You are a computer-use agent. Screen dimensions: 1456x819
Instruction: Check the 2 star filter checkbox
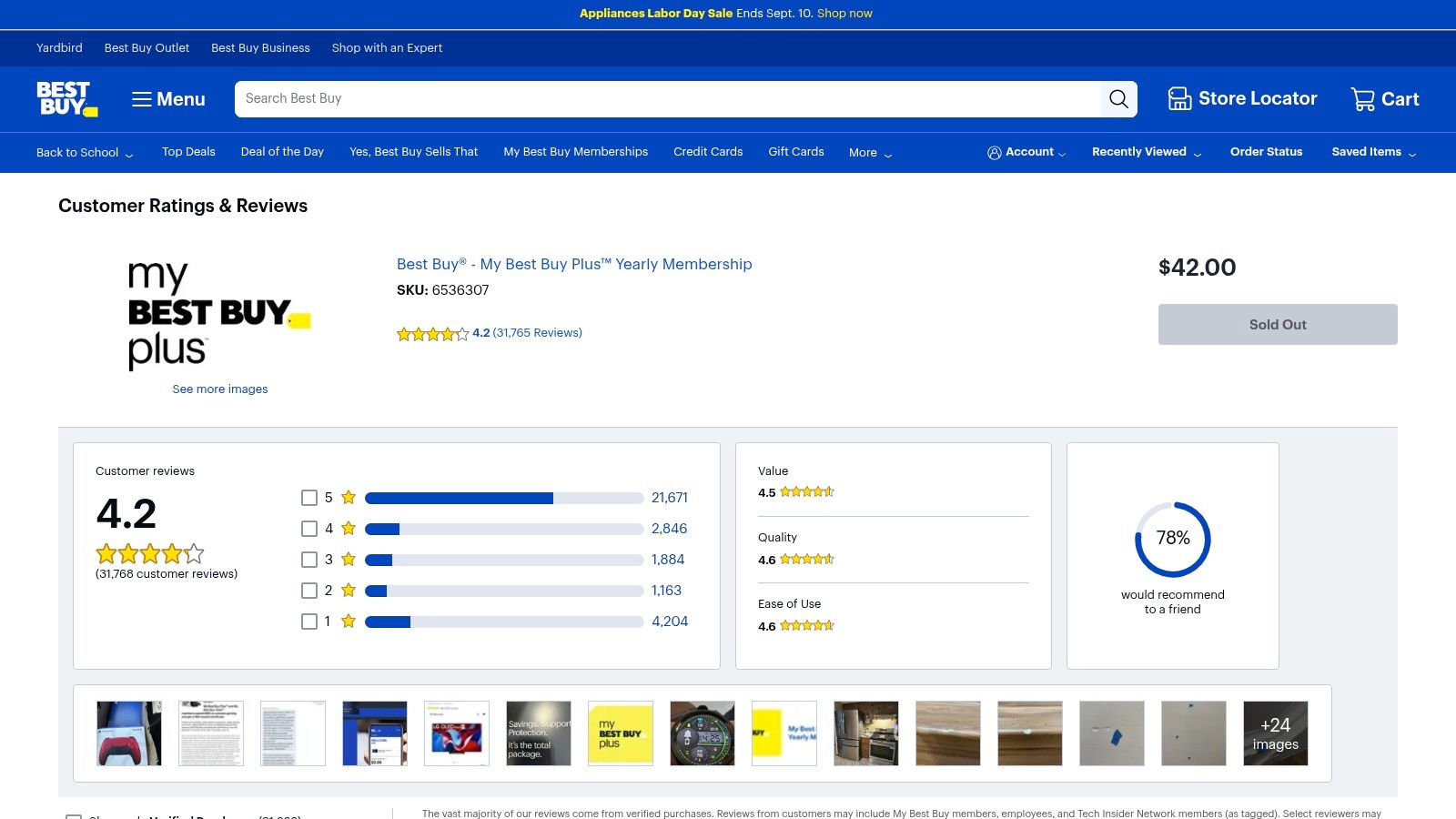pyautogui.click(x=309, y=591)
